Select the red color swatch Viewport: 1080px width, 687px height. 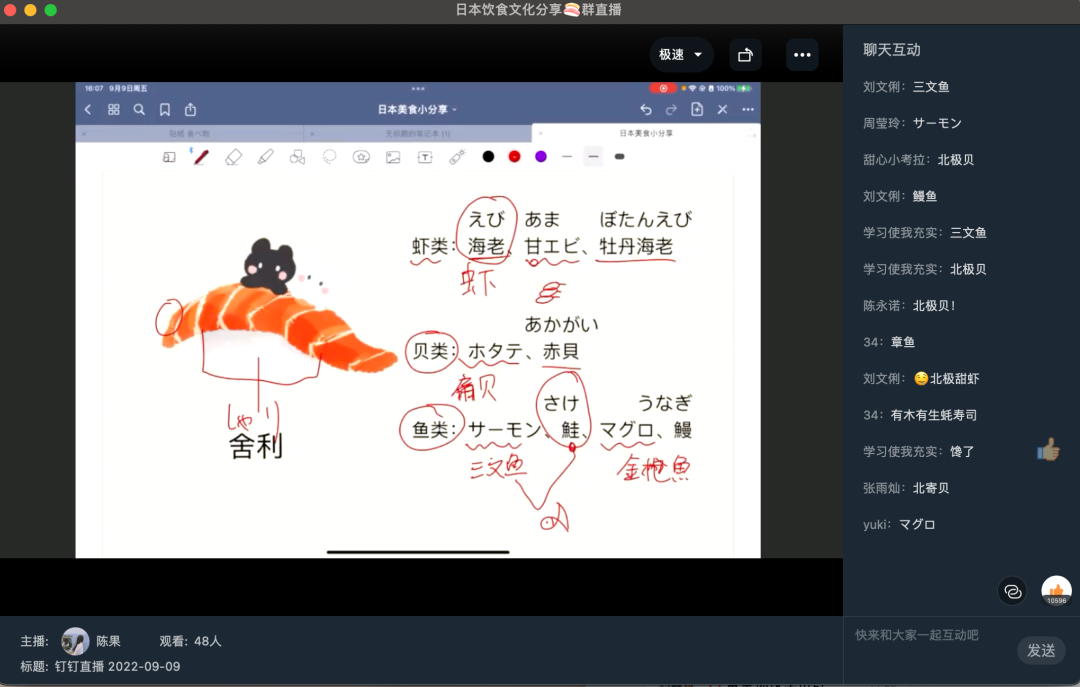click(514, 157)
